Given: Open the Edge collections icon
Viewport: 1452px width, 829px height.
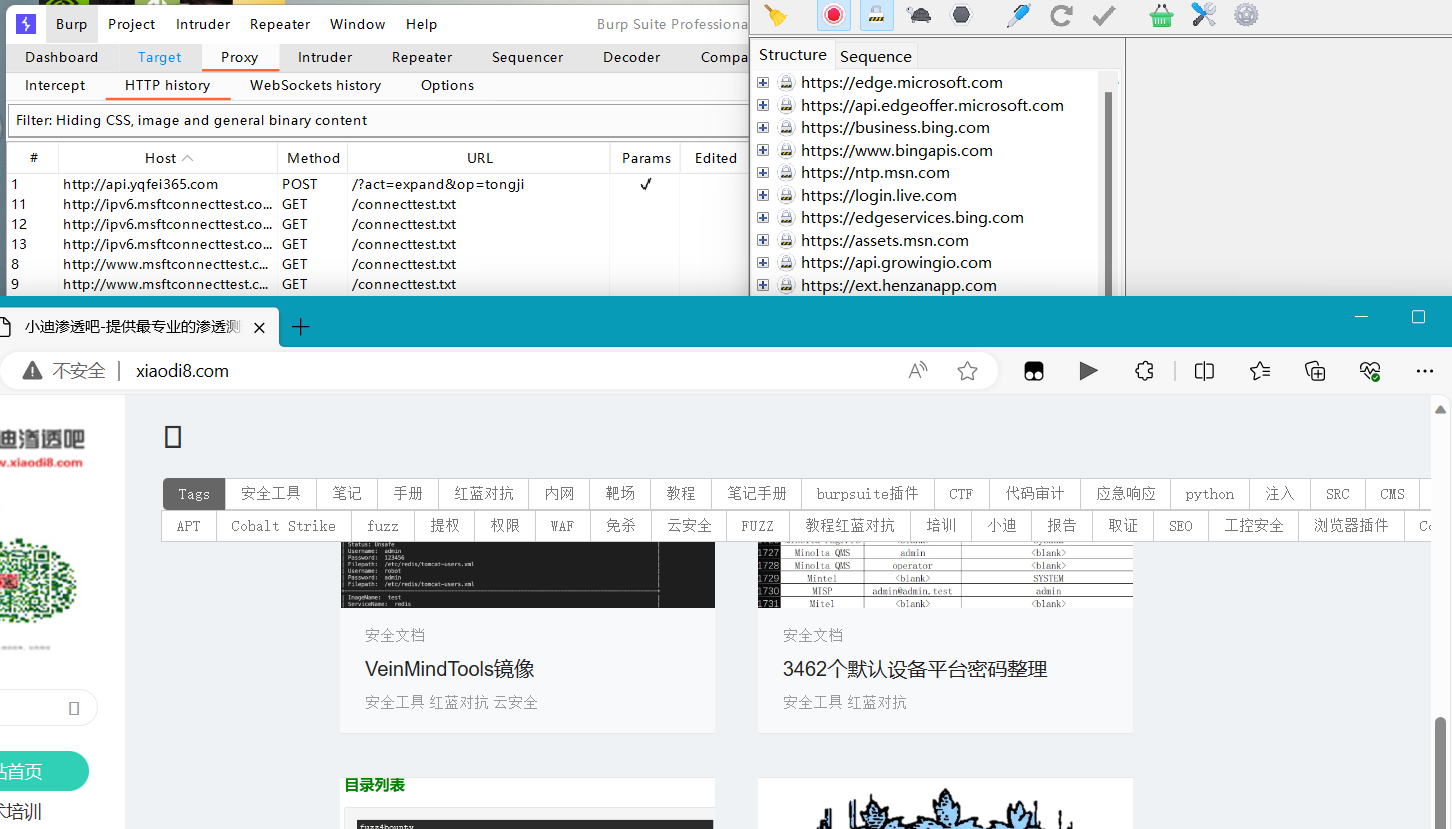Looking at the screenshot, I should pyautogui.click(x=1315, y=371).
